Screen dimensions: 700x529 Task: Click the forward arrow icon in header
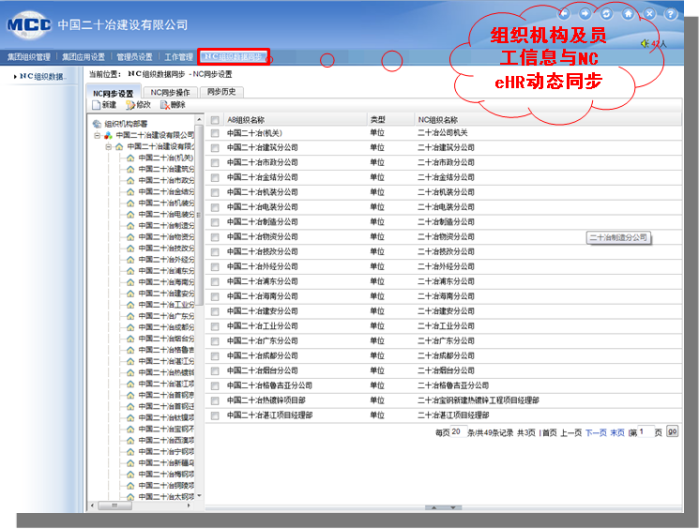(585, 14)
